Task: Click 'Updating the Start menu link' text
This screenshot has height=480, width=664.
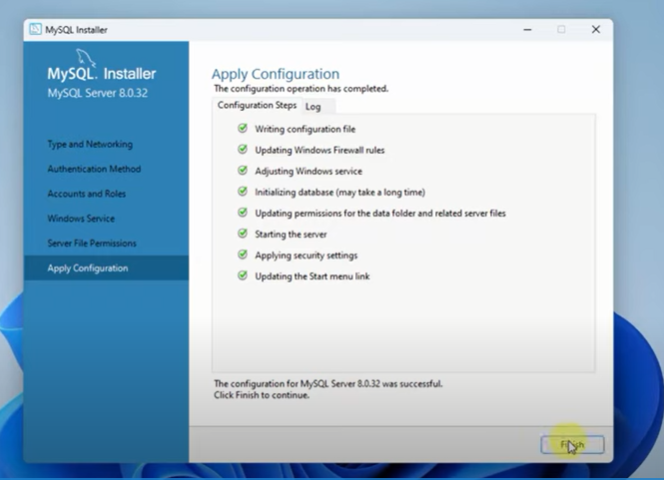Action: 312,277
